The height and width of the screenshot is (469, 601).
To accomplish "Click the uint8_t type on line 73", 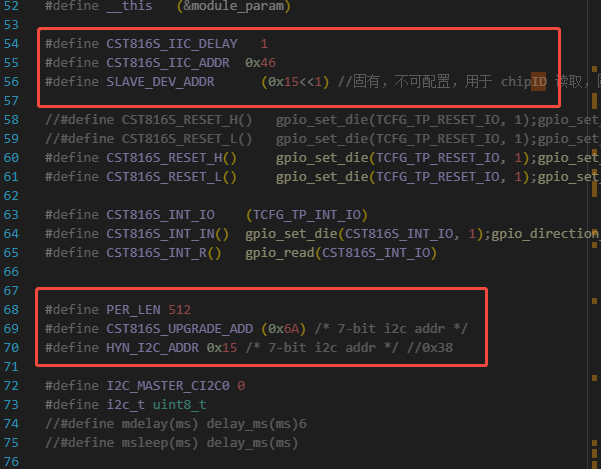I will tap(180, 405).
